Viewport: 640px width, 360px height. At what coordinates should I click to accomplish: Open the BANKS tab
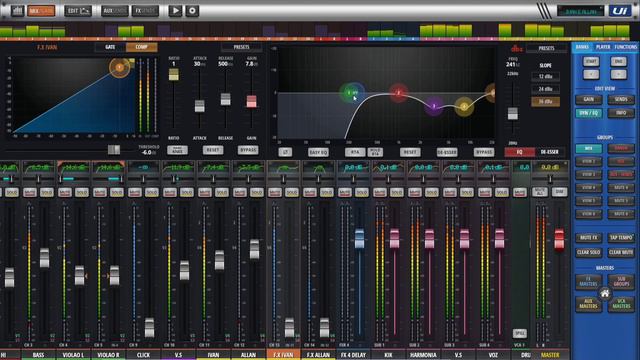[582, 47]
